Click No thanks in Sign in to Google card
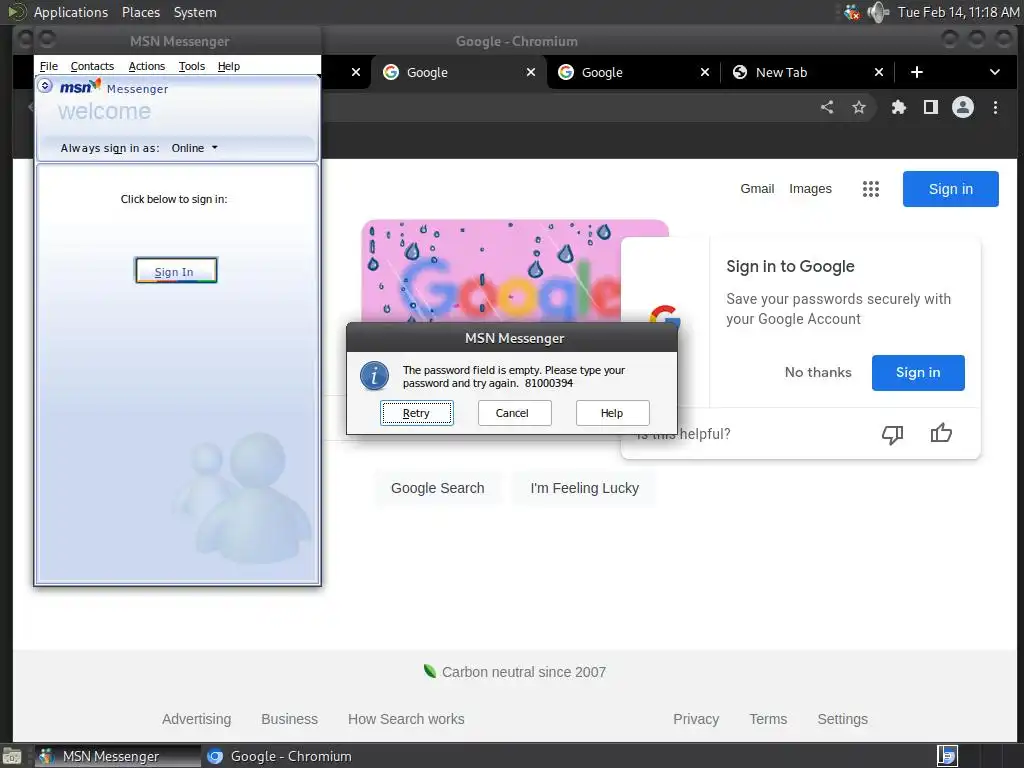Screen dimensions: 1024x768 pos(818,372)
